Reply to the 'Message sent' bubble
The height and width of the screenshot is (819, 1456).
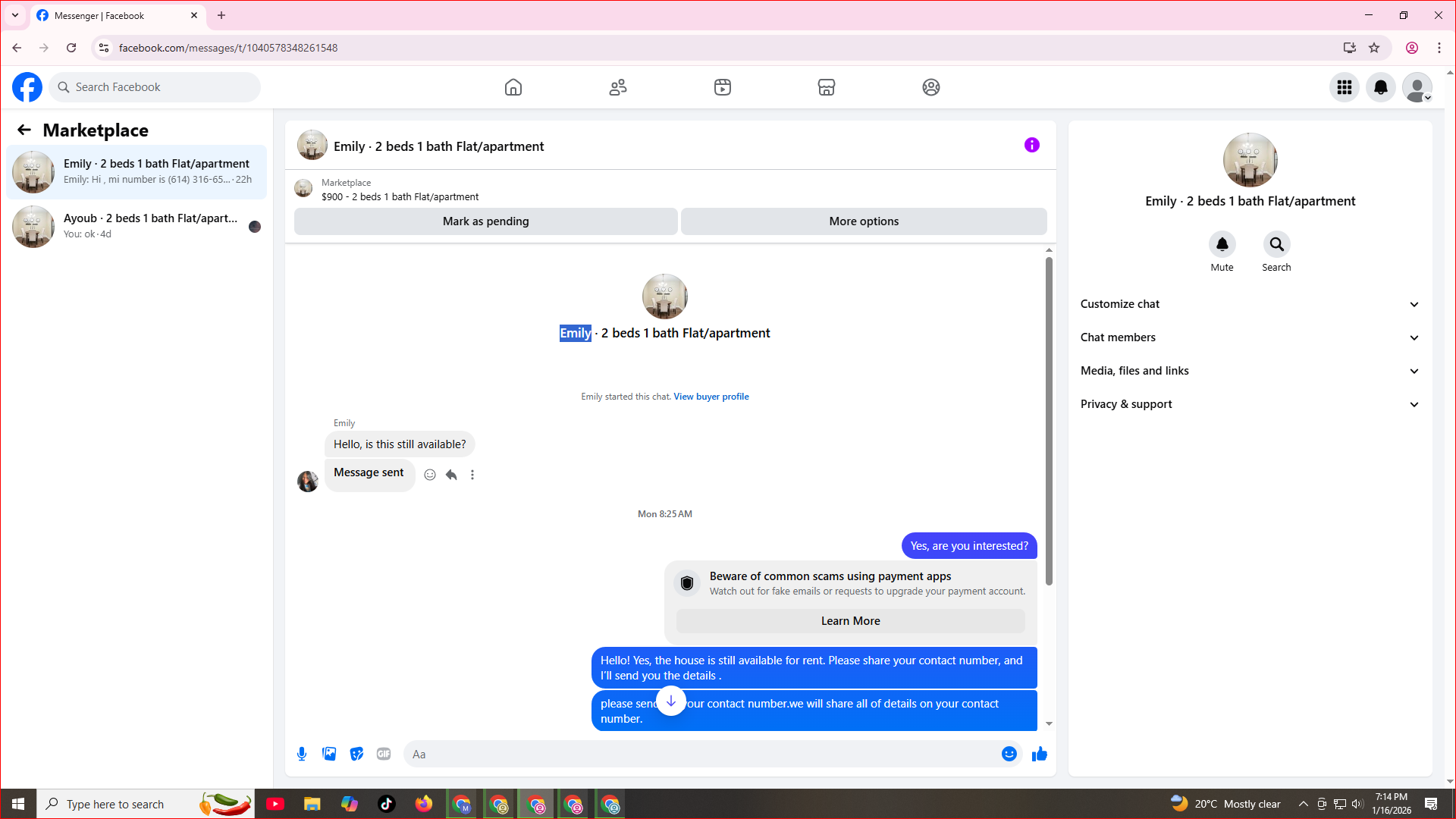(451, 475)
